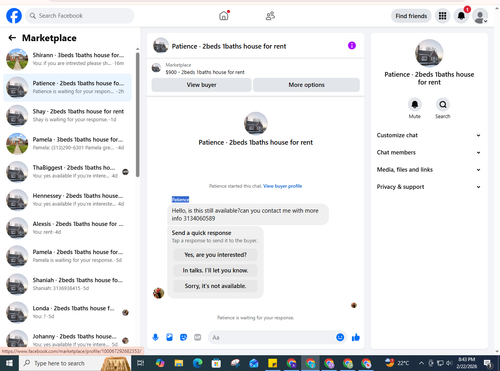Click the taskbar clock 8:43 PM
Viewport: 500px width, 371px height.
click(466, 363)
